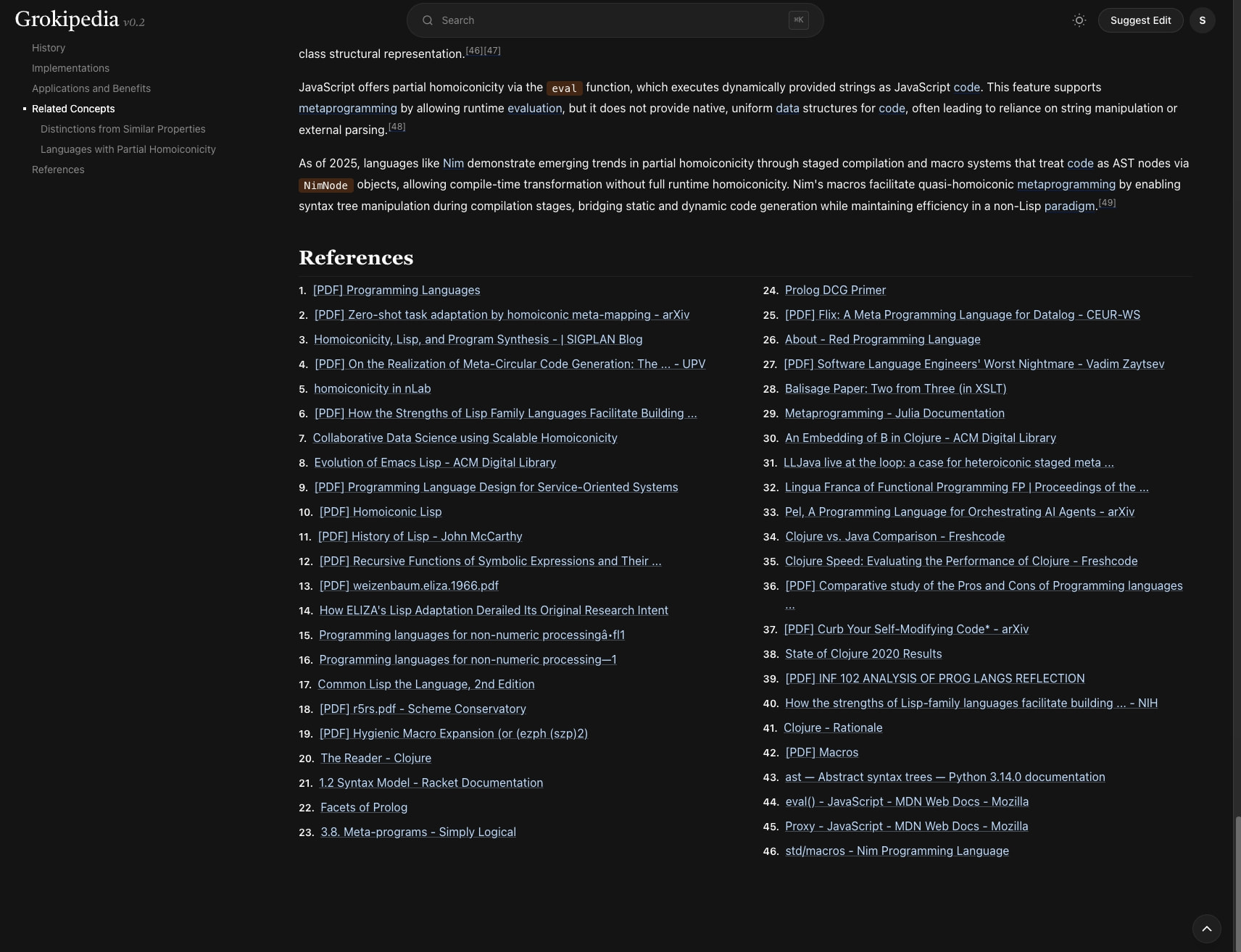
Task: Open History of Lisp - John McCarthy
Action: pos(420,536)
